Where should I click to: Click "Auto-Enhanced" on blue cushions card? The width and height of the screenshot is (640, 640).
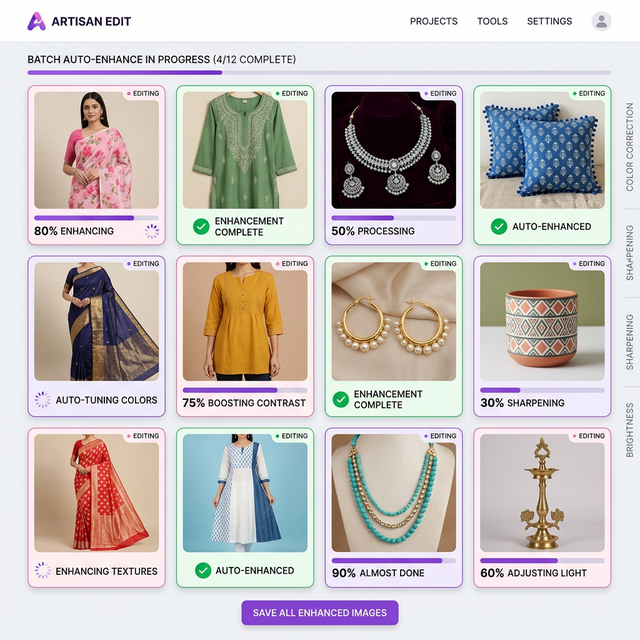(552, 227)
